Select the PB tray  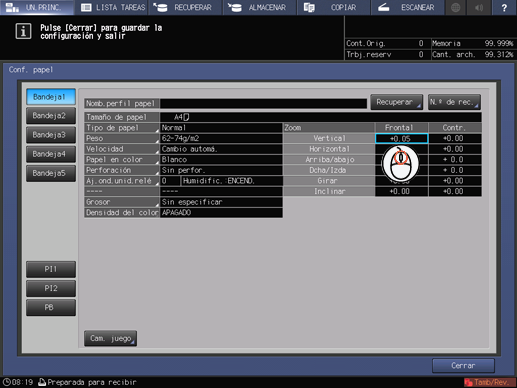click(51, 307)
